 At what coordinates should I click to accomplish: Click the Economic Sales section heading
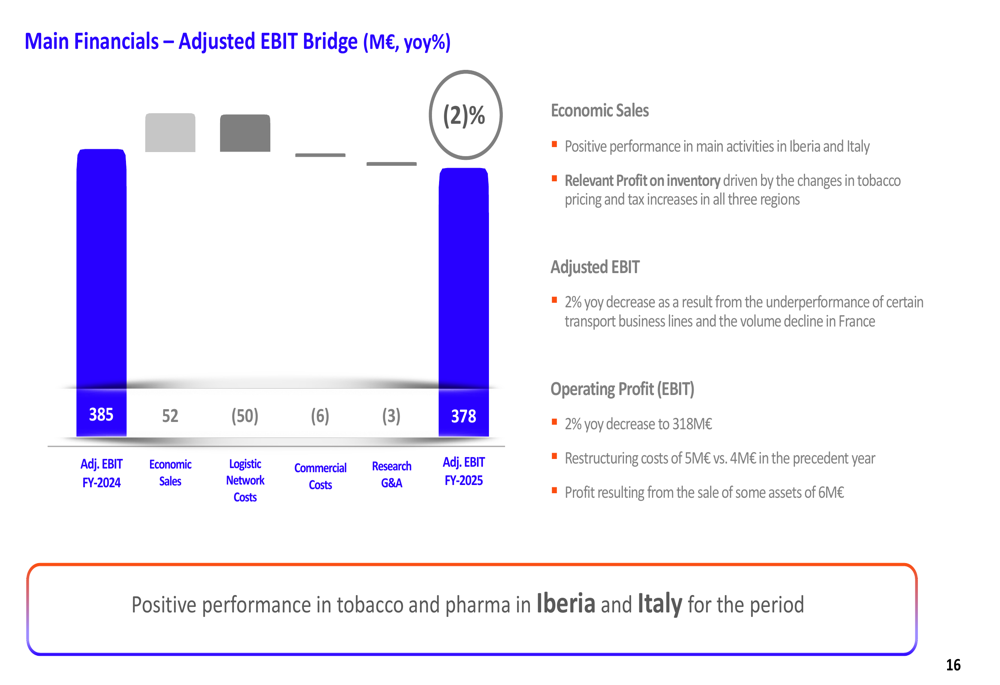[x=599, y=111]
